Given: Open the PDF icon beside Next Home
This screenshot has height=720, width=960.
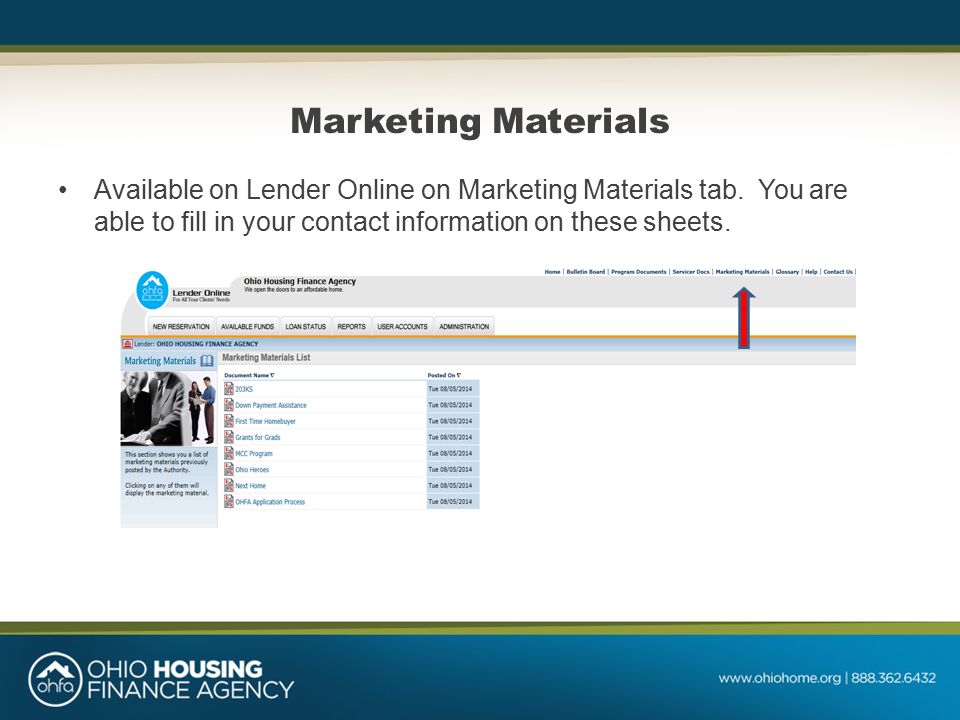Looking at the screenshot, I should (x=229, y=486).
